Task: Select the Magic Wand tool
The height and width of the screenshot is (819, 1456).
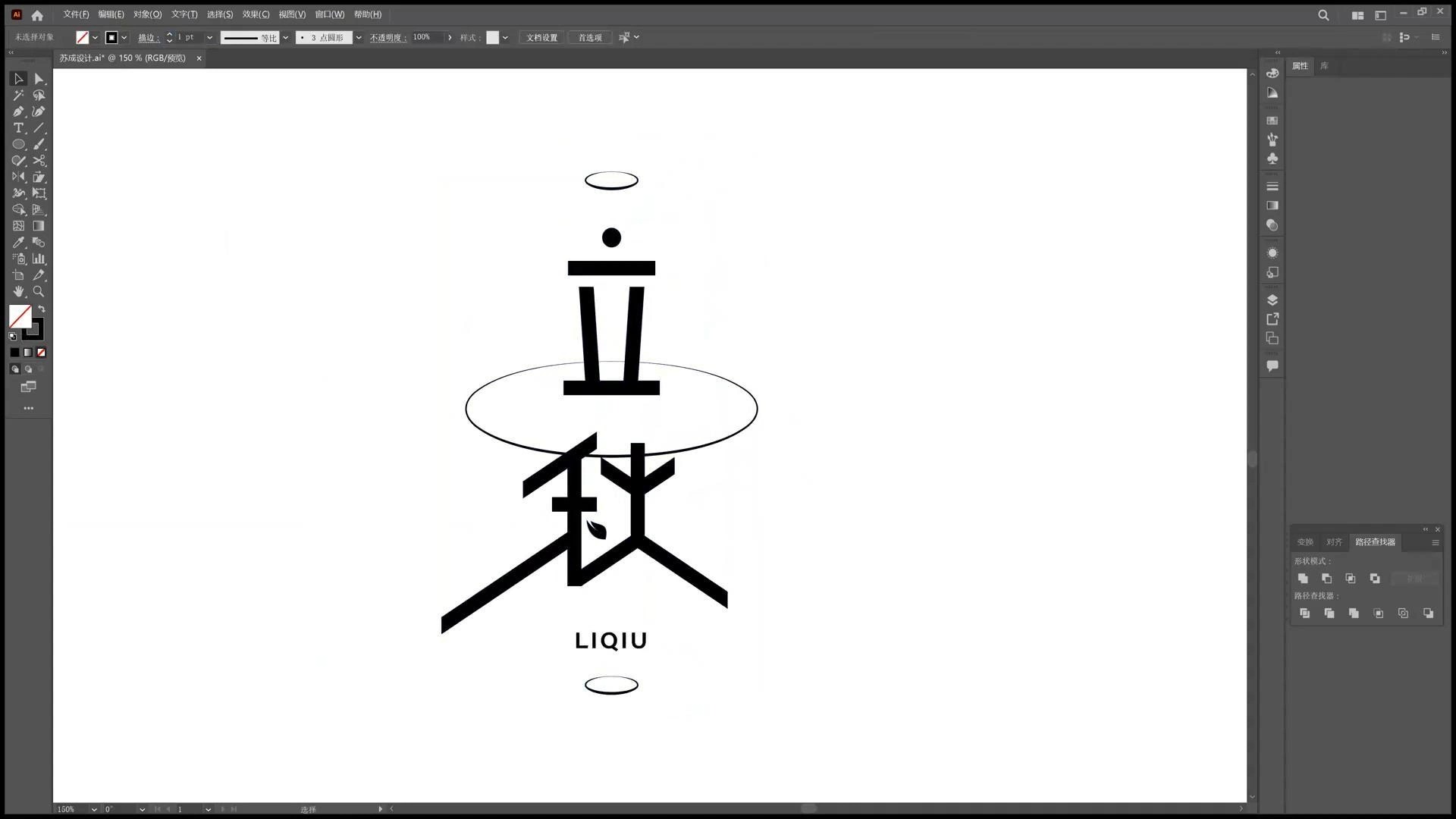Action: [x=18, y=96]
